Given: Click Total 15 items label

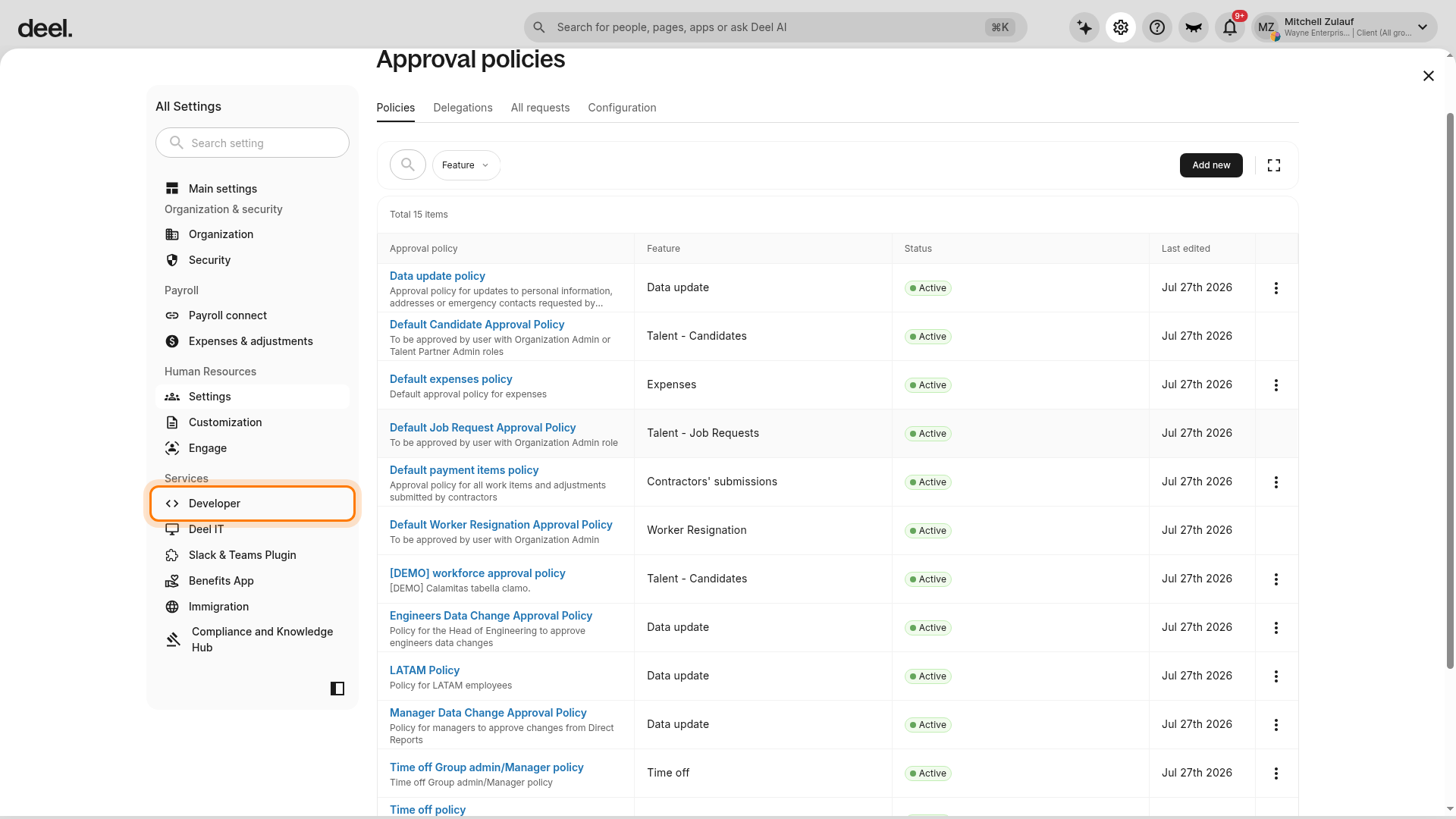Looking at the screenshot, I should (419, 215).
